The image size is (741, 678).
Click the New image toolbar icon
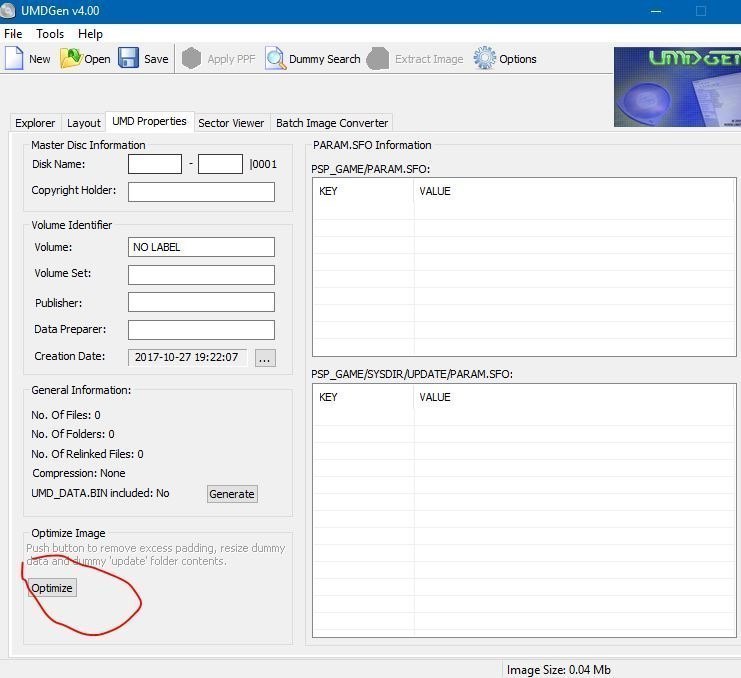pyautogui.click(x=14, y=59)
